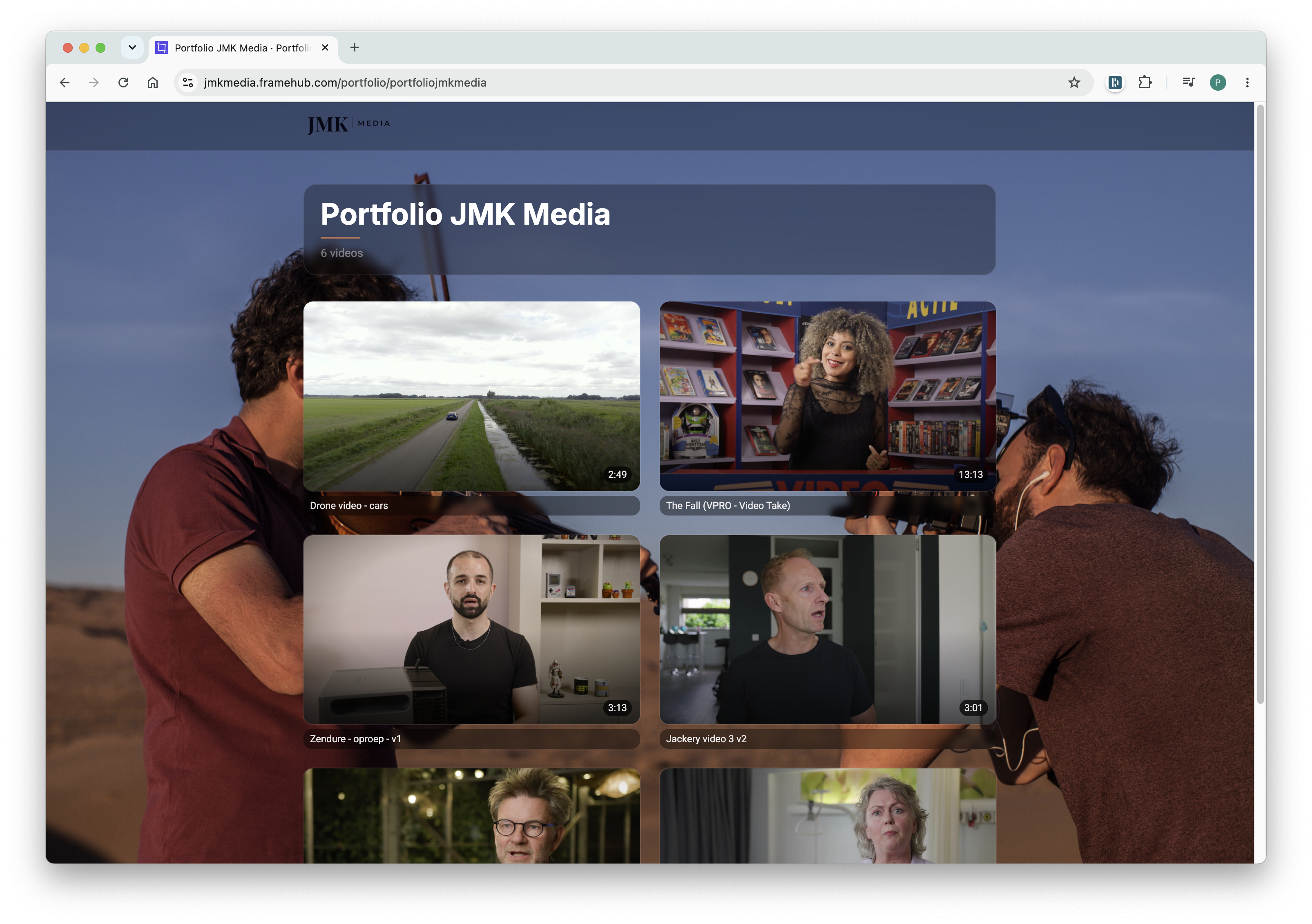View site information icon in address bar

[x=188, y=83]
